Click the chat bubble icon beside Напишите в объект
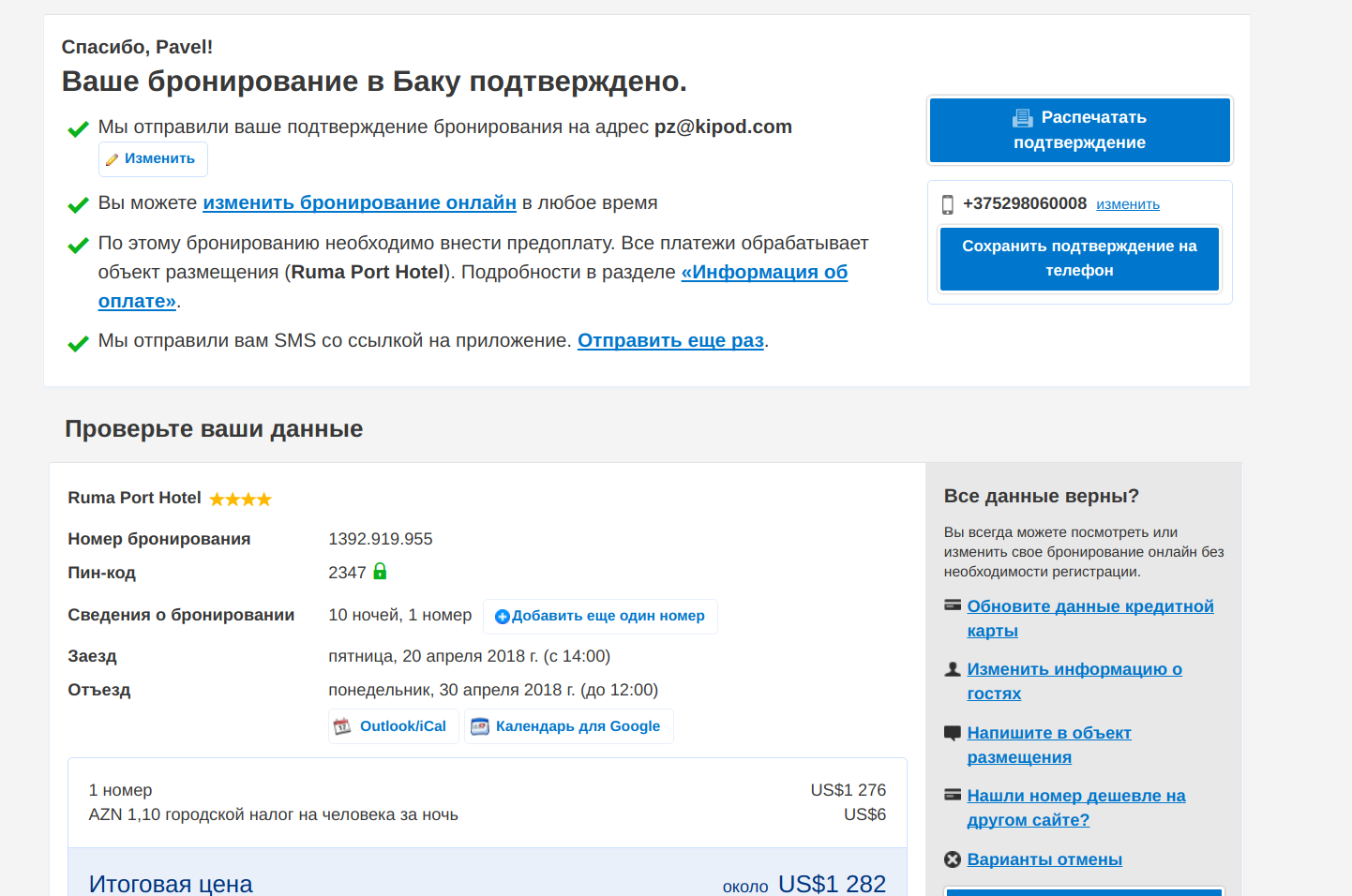 [953, 733]
